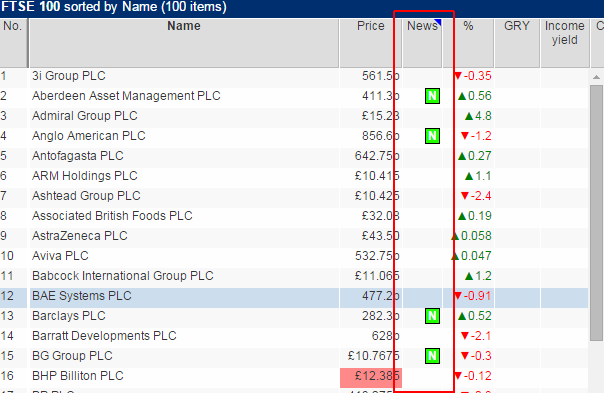The image size is (604, 393).
Task: Select 3i Group PLC row name
Action: point(69,76)
